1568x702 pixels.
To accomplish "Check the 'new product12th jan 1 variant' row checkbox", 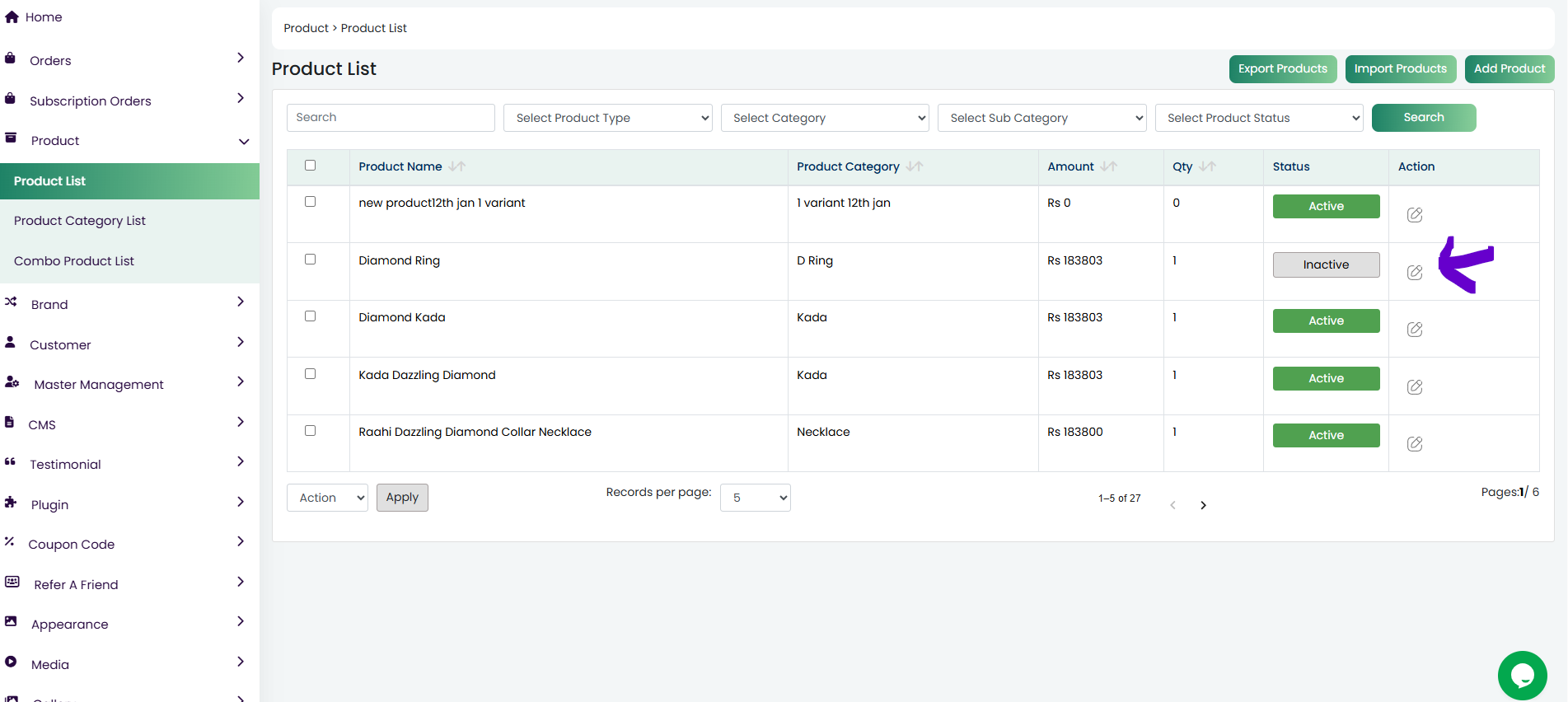I will pyautogui.click(x=311, y=202).
